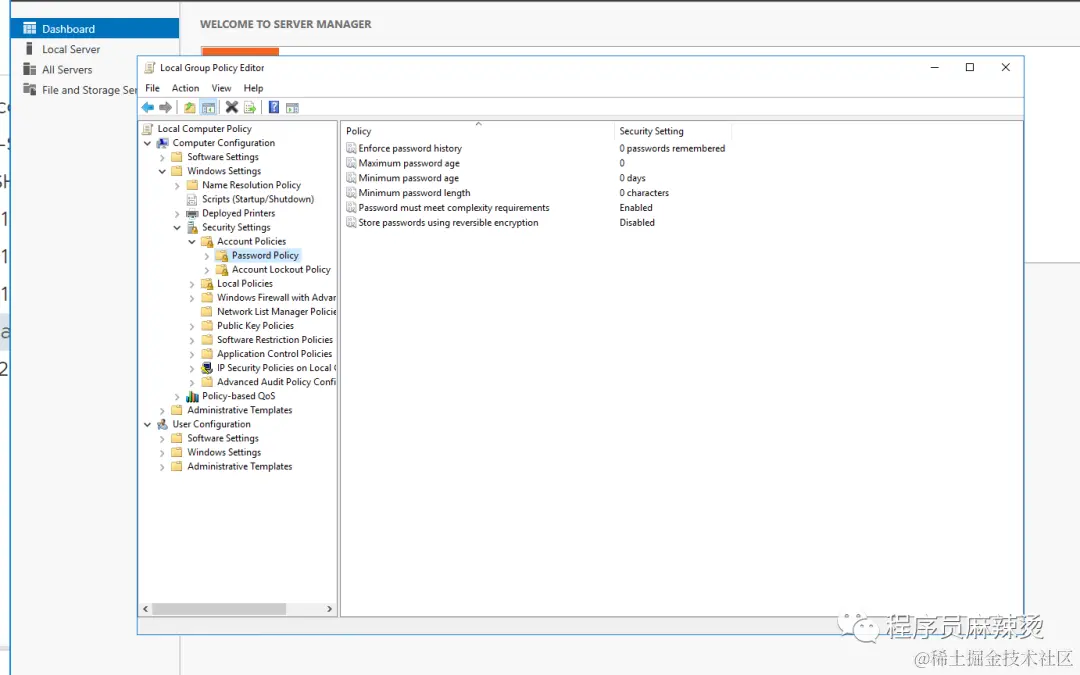Viewport: 1080px width, 675px height.
Task: Click the File and Storage Services icon
Action: click(30, 89)
